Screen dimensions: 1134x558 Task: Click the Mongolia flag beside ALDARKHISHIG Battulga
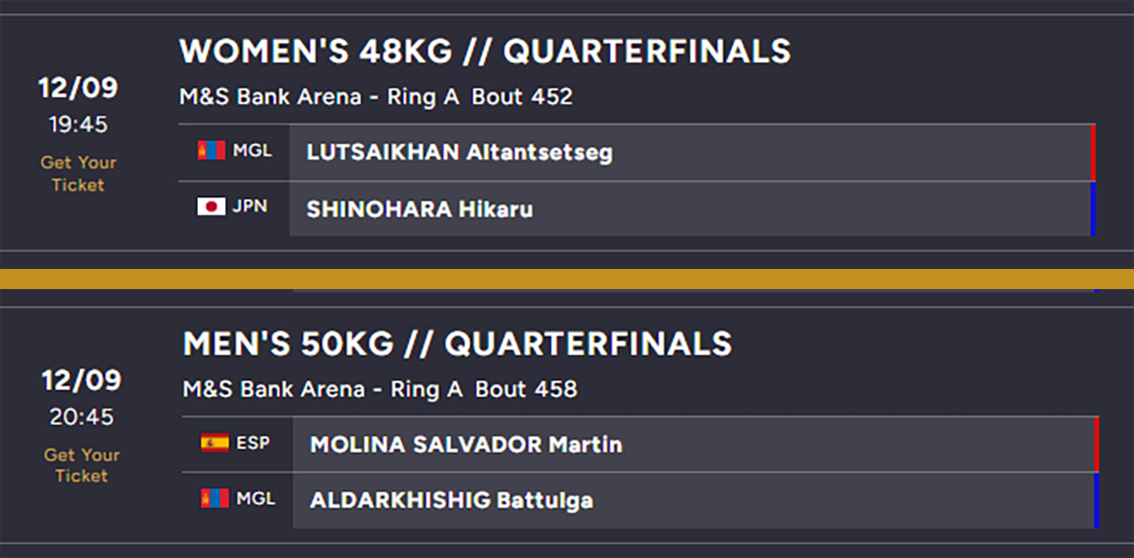pos(214,498)
